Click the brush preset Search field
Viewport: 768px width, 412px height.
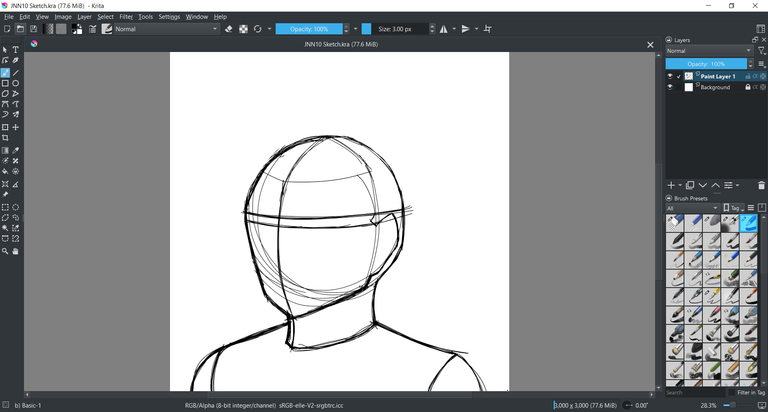point(695,392)
